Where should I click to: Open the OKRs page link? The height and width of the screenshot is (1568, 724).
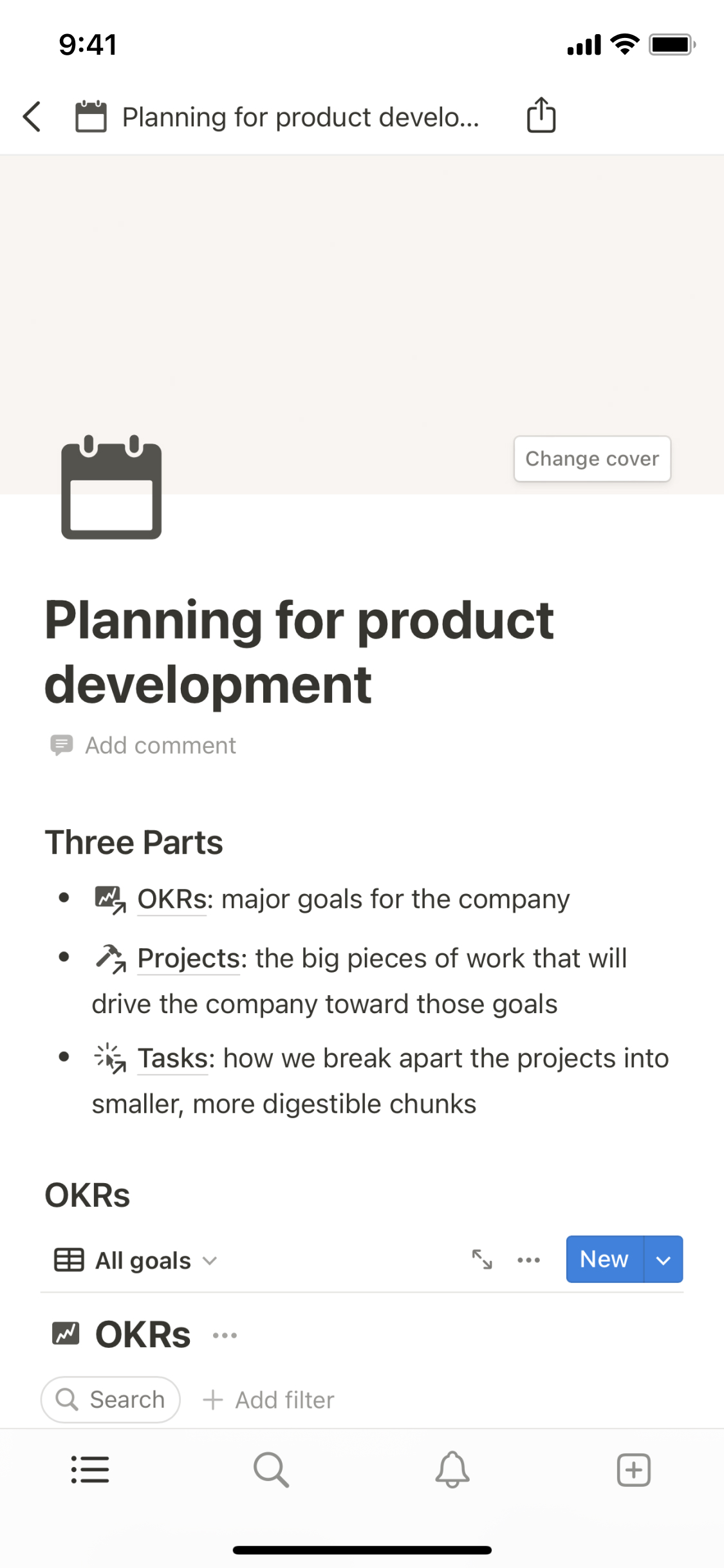(172, 899)
